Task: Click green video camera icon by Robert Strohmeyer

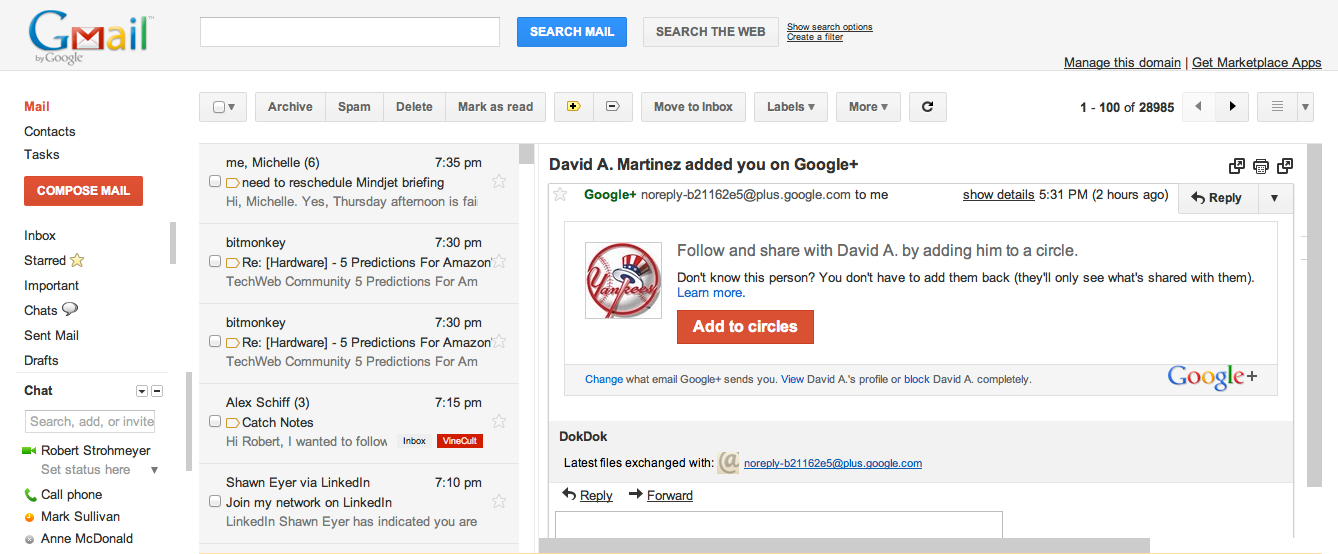Action: (x=29, y=451)
